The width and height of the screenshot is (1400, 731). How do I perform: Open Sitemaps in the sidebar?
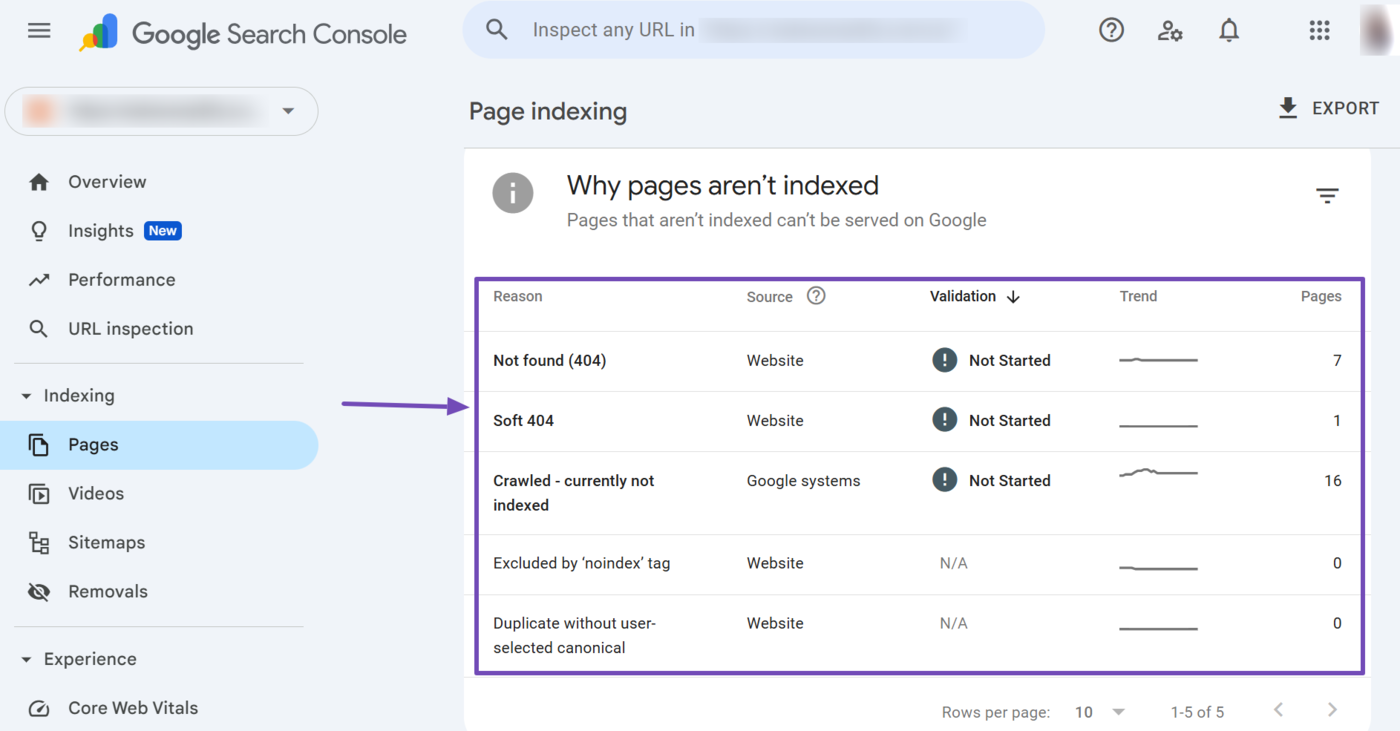[106, 543]
